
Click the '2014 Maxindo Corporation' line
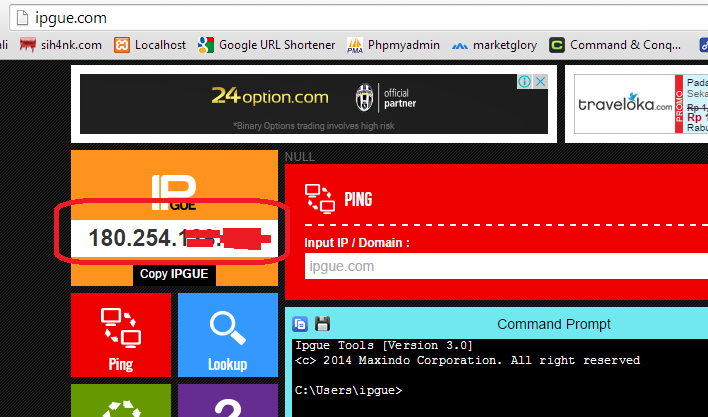click(x=467, y=361)
